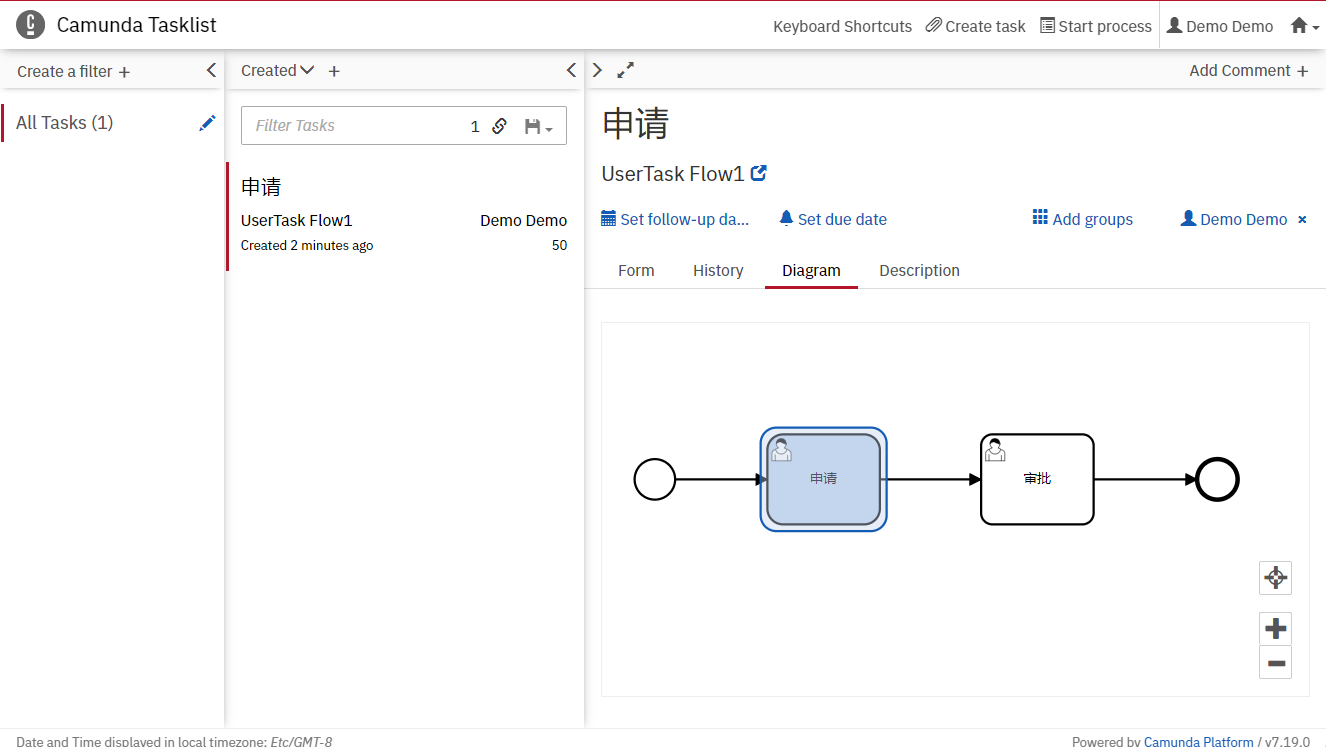Image resolution: width=1326 pixels, height=747 pixels.
Task: Click Set due date bell
Action: (833, 219)
